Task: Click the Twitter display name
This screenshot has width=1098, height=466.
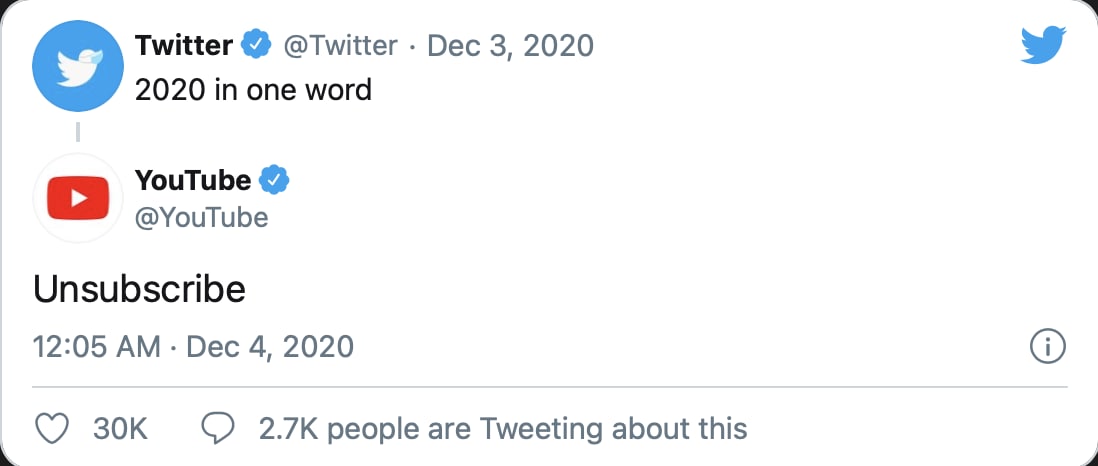Action: pyautogui.click(x=184, y=45)
